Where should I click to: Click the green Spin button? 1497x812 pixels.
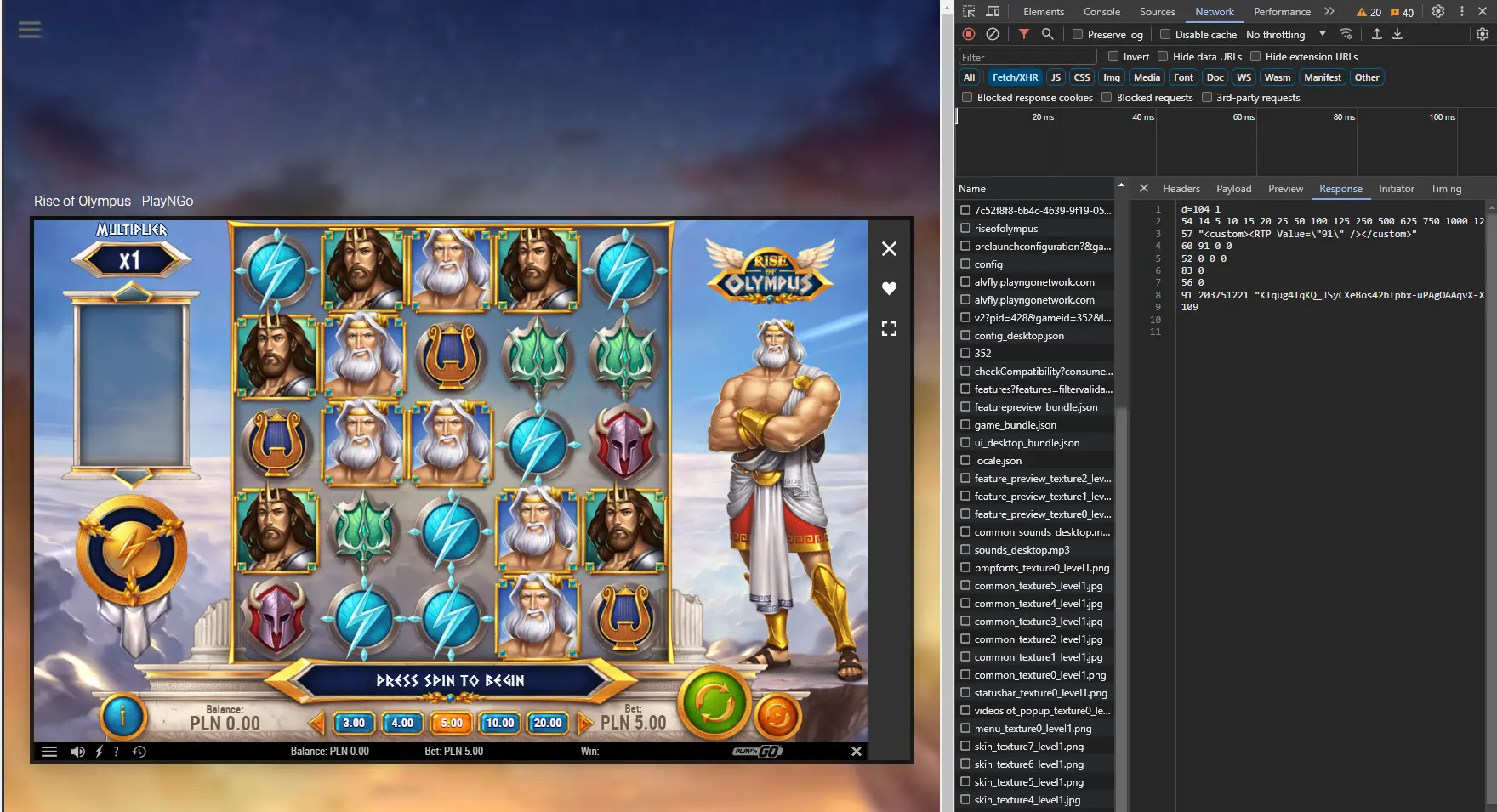pos(714,704)
